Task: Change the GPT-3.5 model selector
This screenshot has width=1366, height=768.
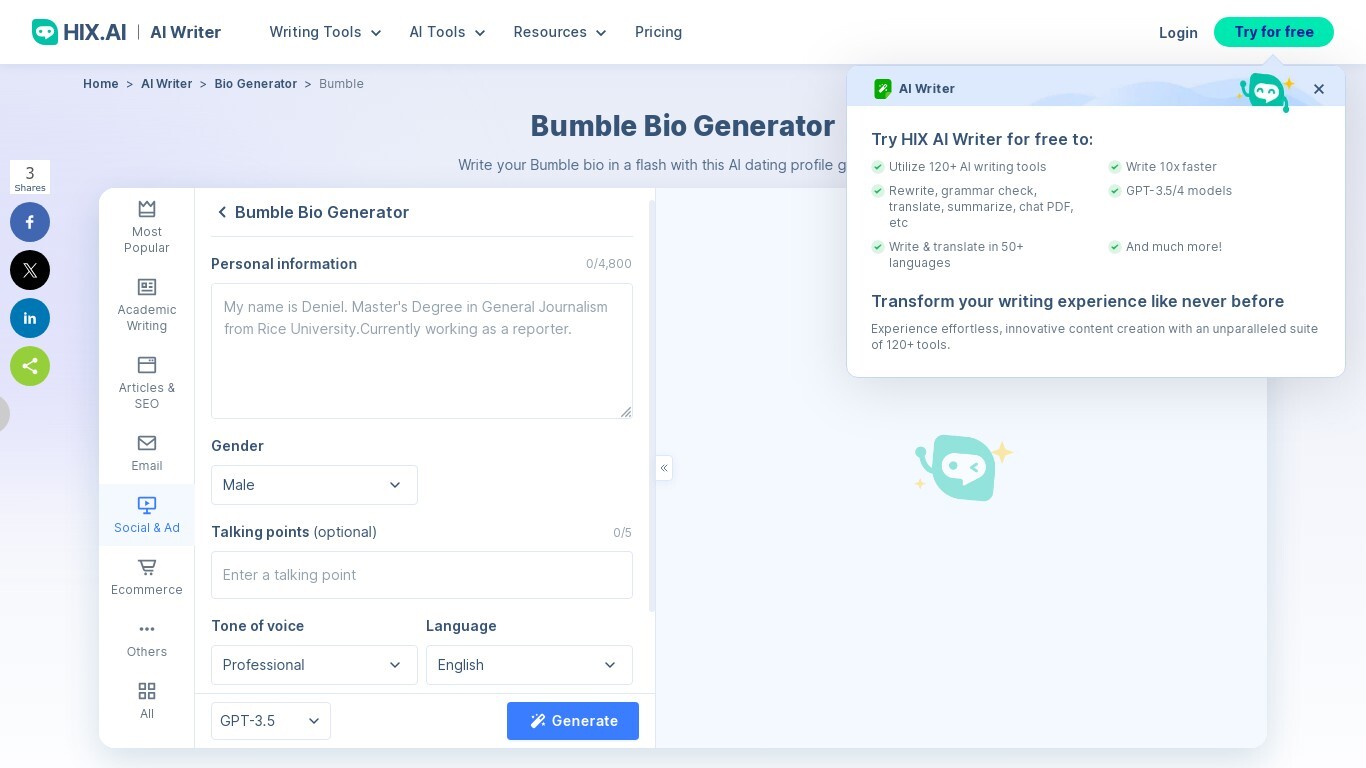Action: coord(271,721)
